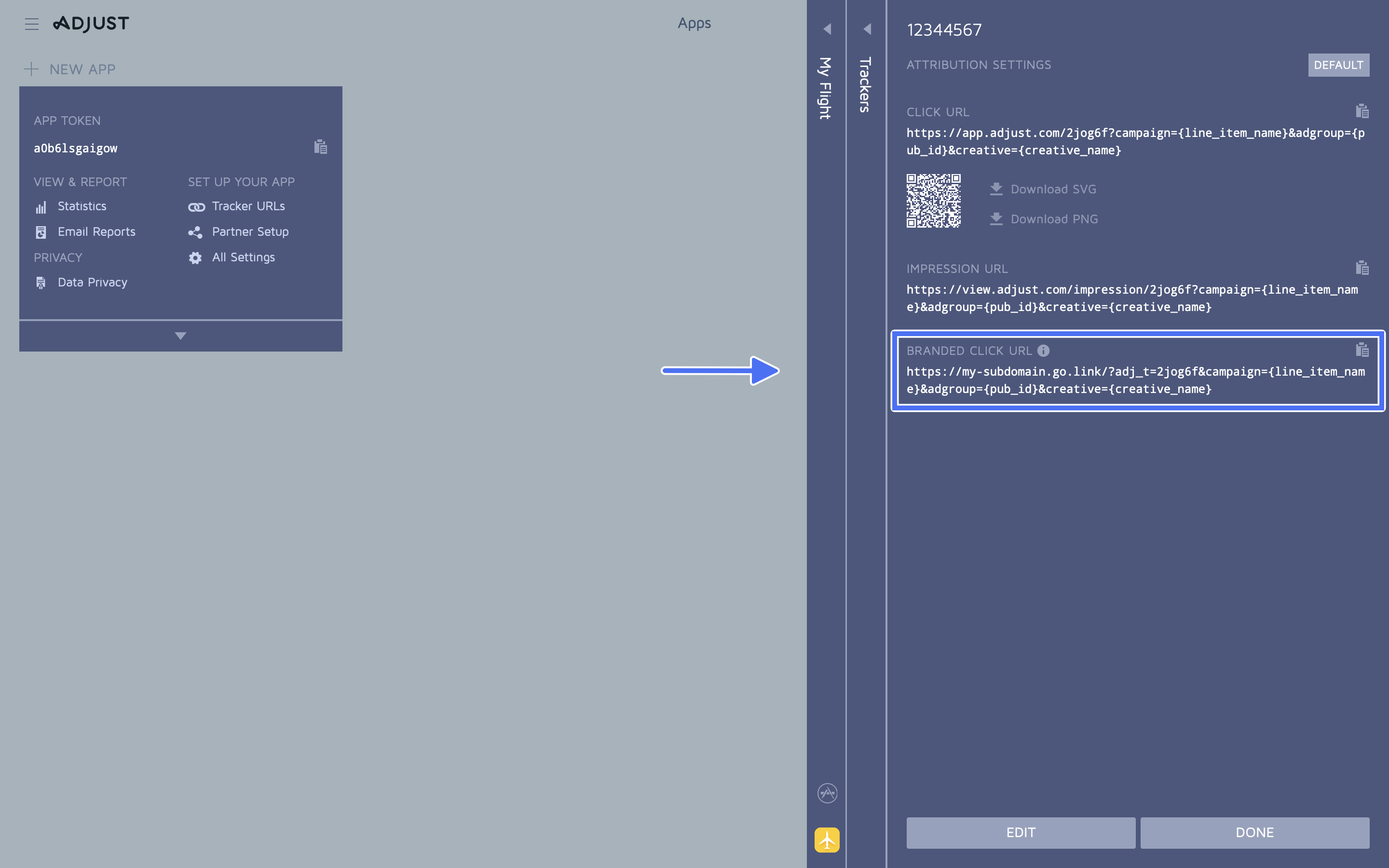Click the All Settings gear icon
Image resolution: width=1389 pixels, height=868 pixels.
click(x=195, y=258)
